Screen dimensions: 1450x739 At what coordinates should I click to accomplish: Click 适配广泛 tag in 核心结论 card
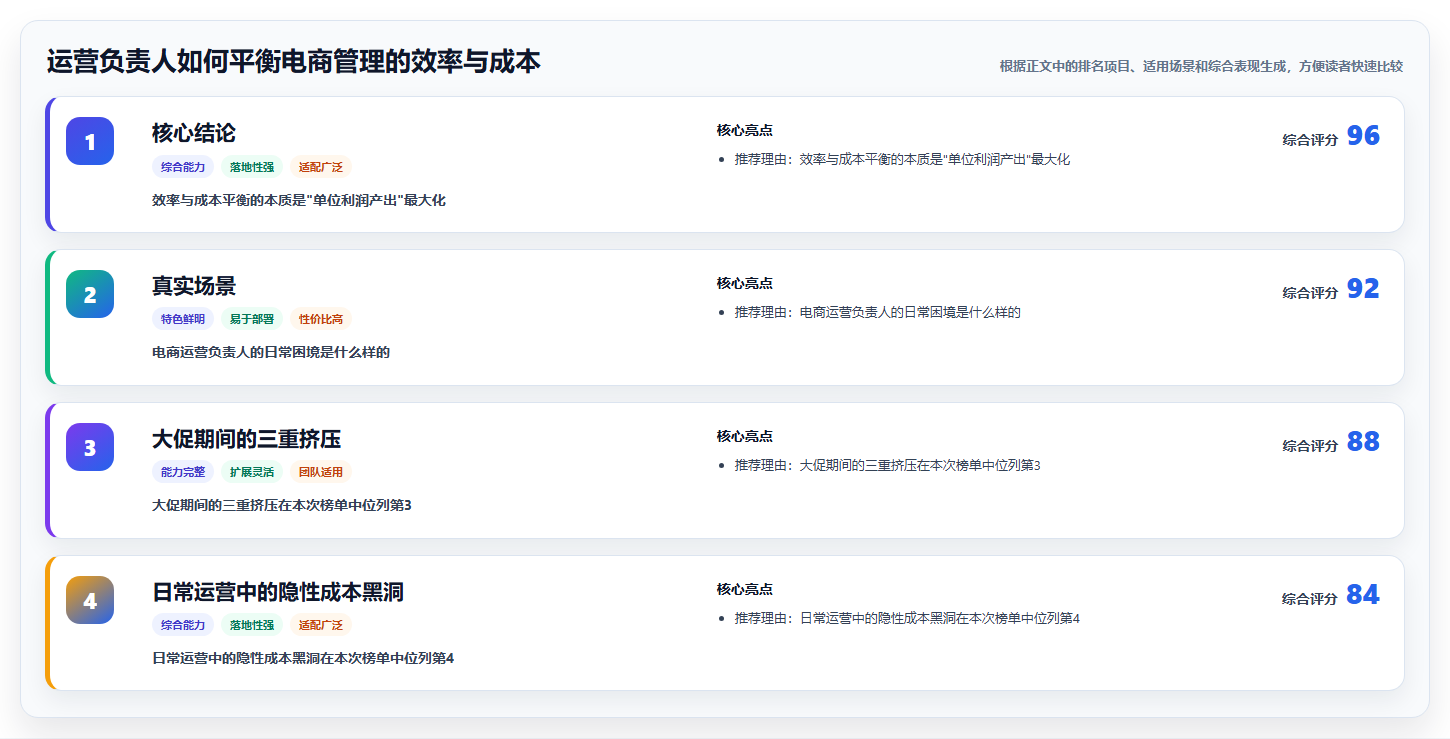[321, 167]
